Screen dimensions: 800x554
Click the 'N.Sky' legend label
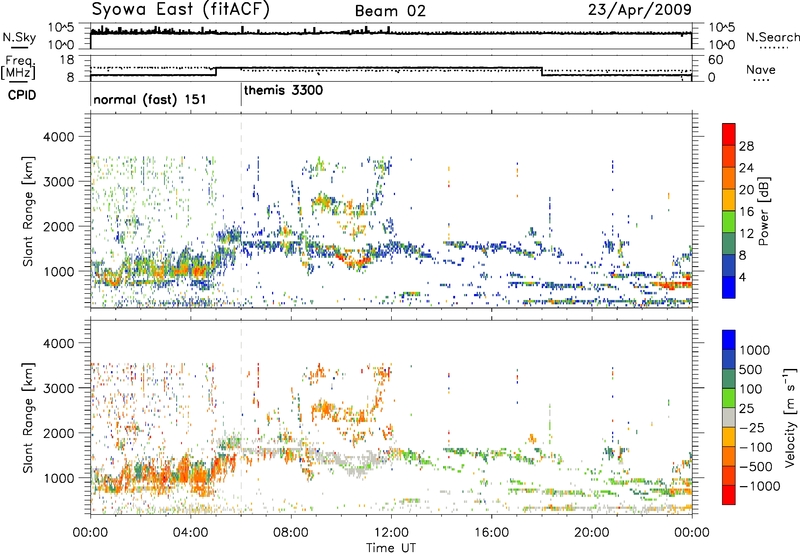(x=19, y=37)
